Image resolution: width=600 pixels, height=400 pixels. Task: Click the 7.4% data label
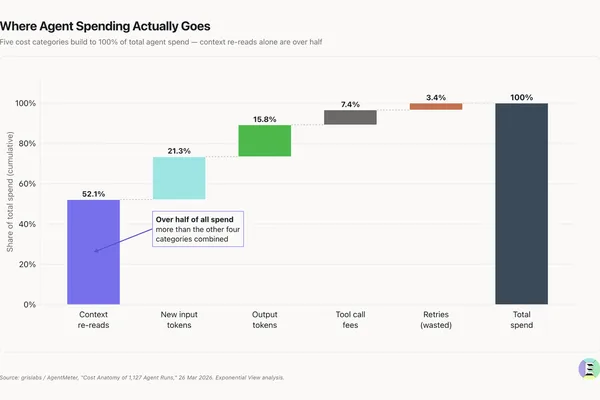351,104
